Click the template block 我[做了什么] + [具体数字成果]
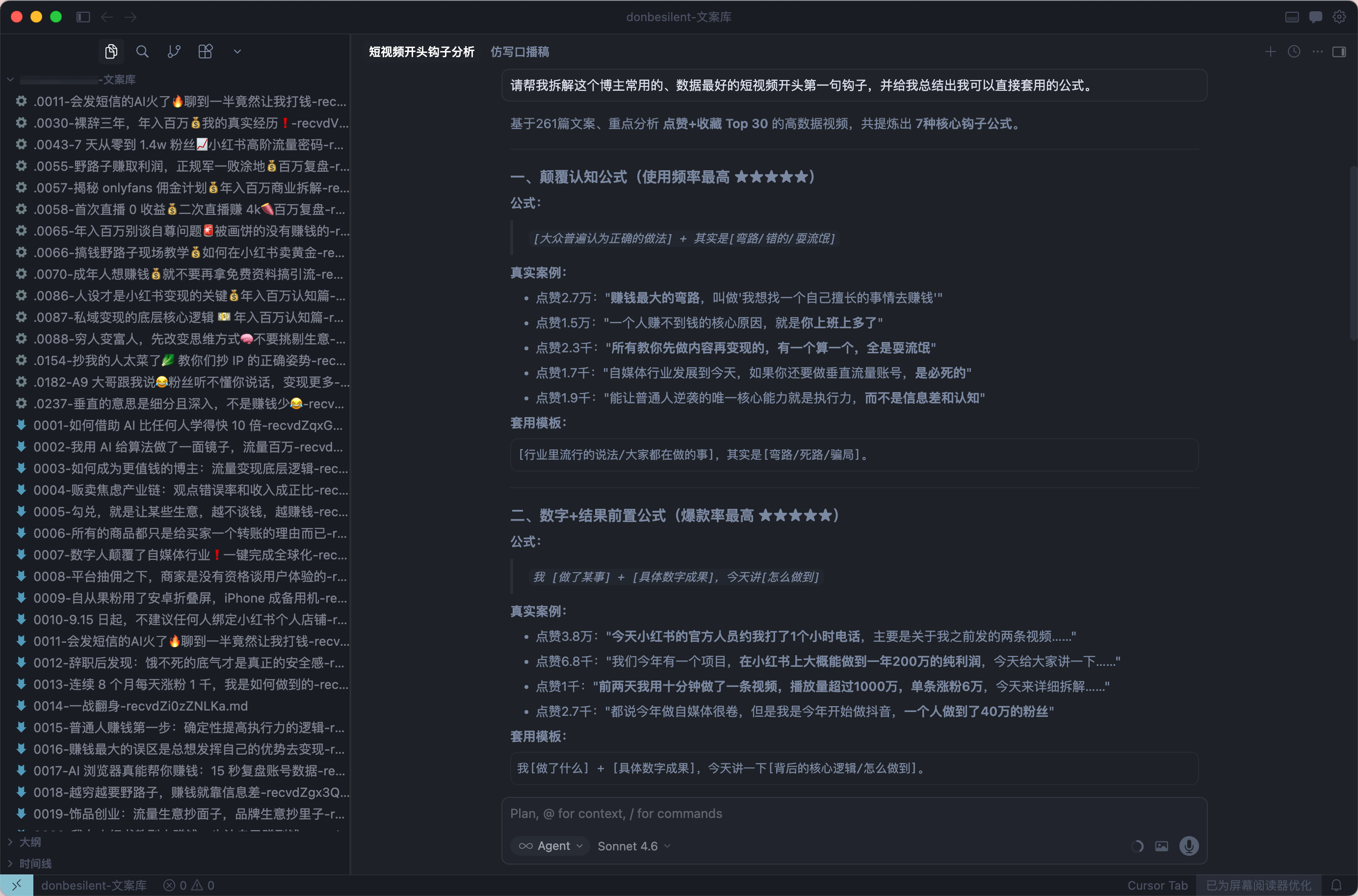Screen dimensions: 1358x896 click(x=854, y=768)
